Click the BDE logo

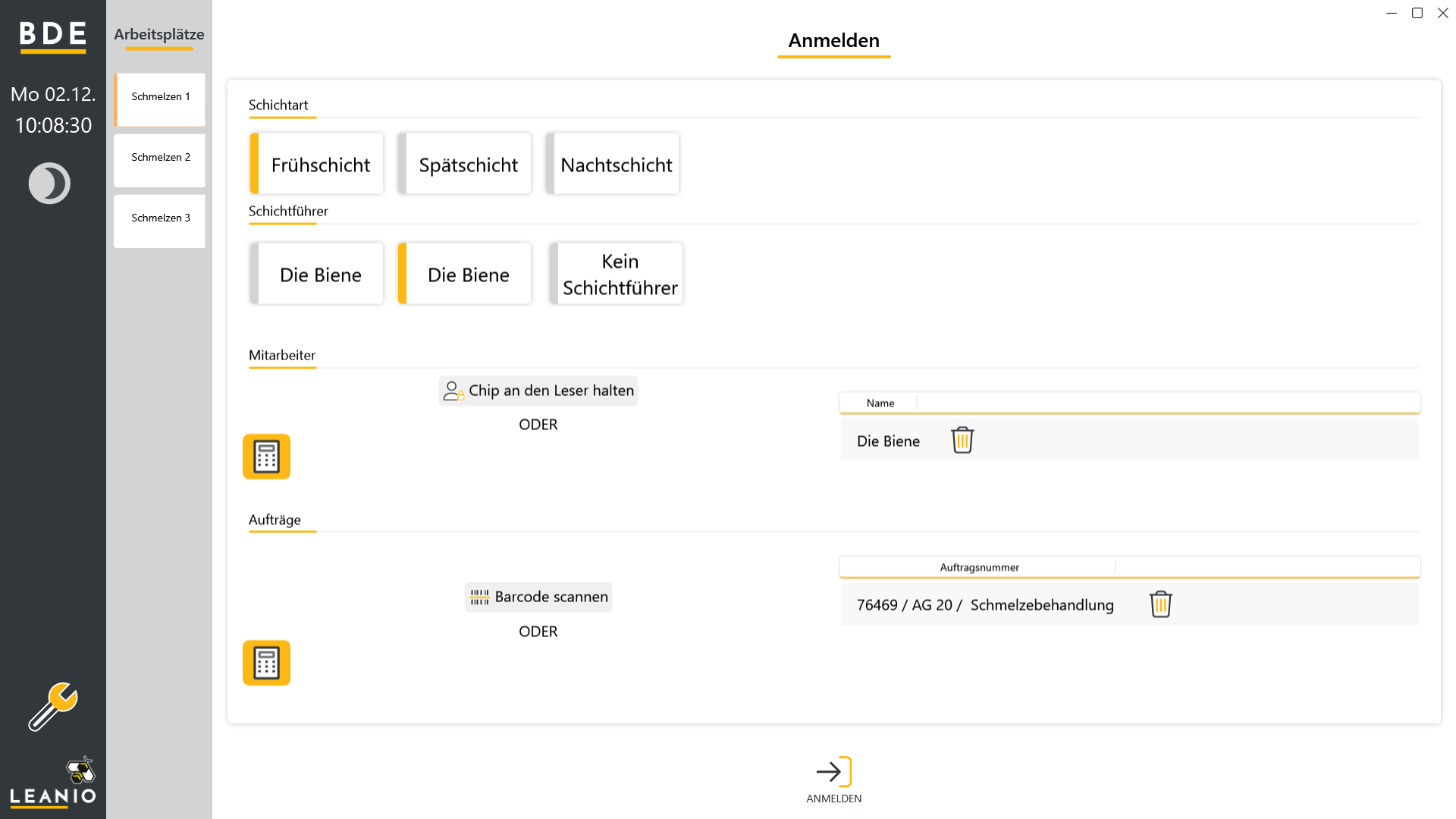point(52,36)
